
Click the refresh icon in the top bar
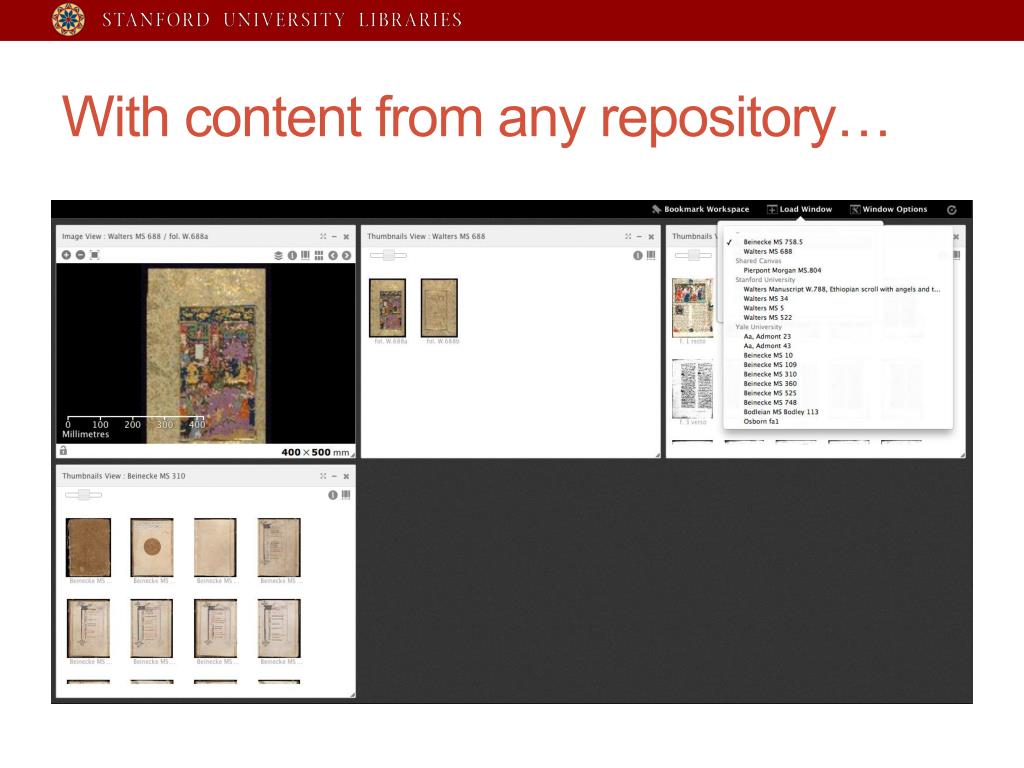[x=952, y=210]
